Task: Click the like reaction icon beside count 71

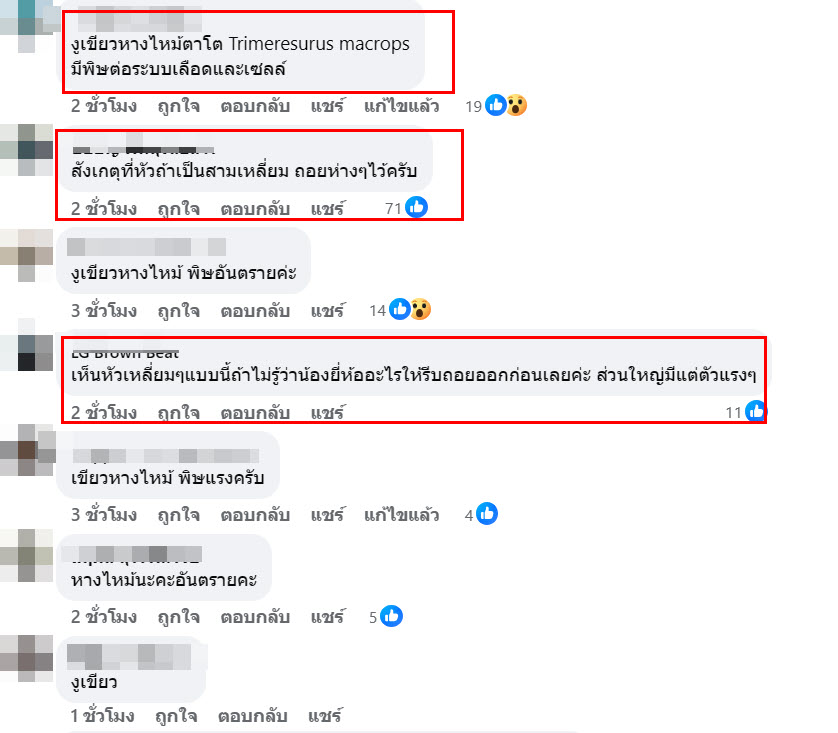Action: tap(416, 207)
